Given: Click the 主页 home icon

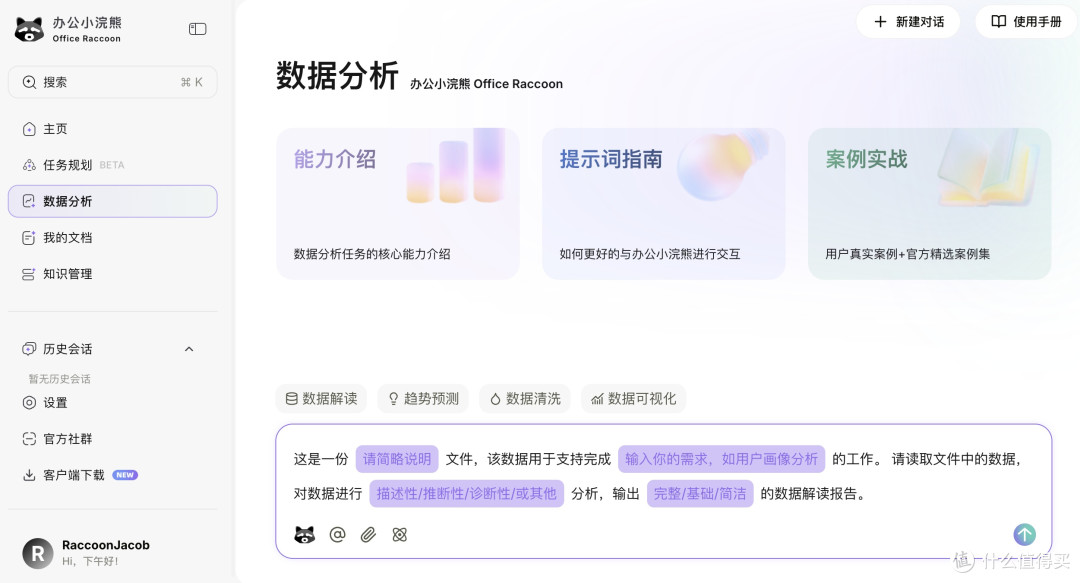Looking at the screenshot, I should click(x=29, y=129).
